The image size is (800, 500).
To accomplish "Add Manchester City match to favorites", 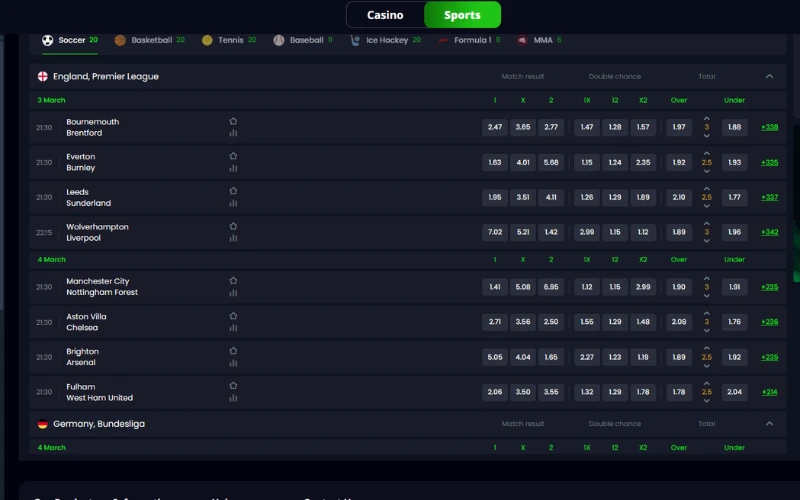I will [233, 281].
